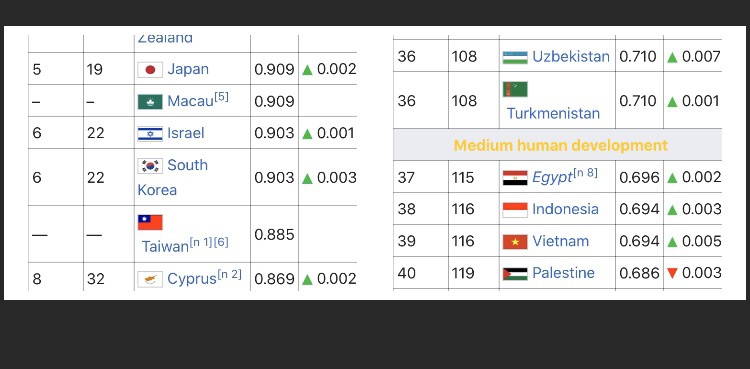
Task: Open the Taiwan link
Action: pyautogui.click(x=165, y=246)
